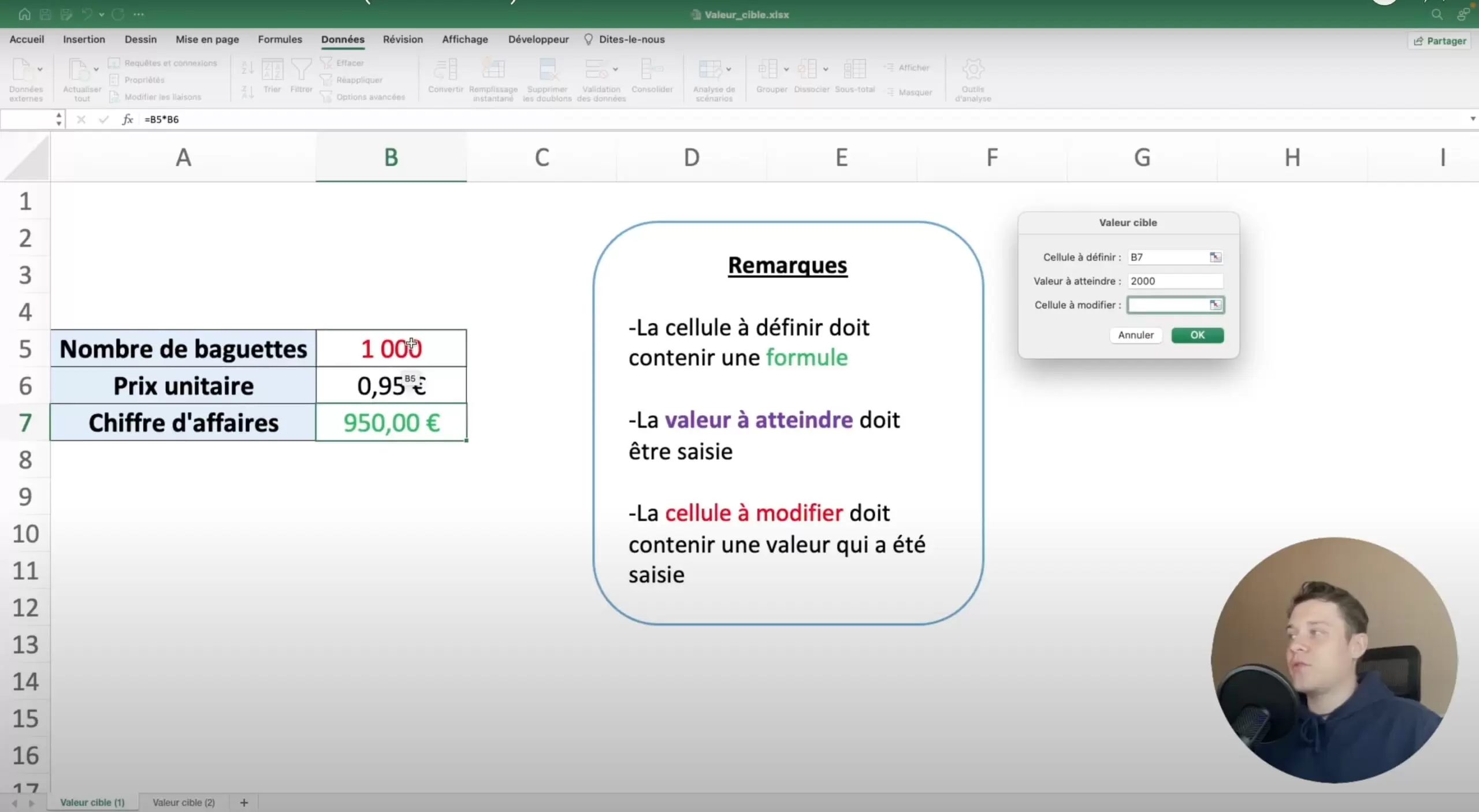The width and height of the screenshot is (1479, 812).
Task: Click the Sous-total icon
Action: point(854,69)
